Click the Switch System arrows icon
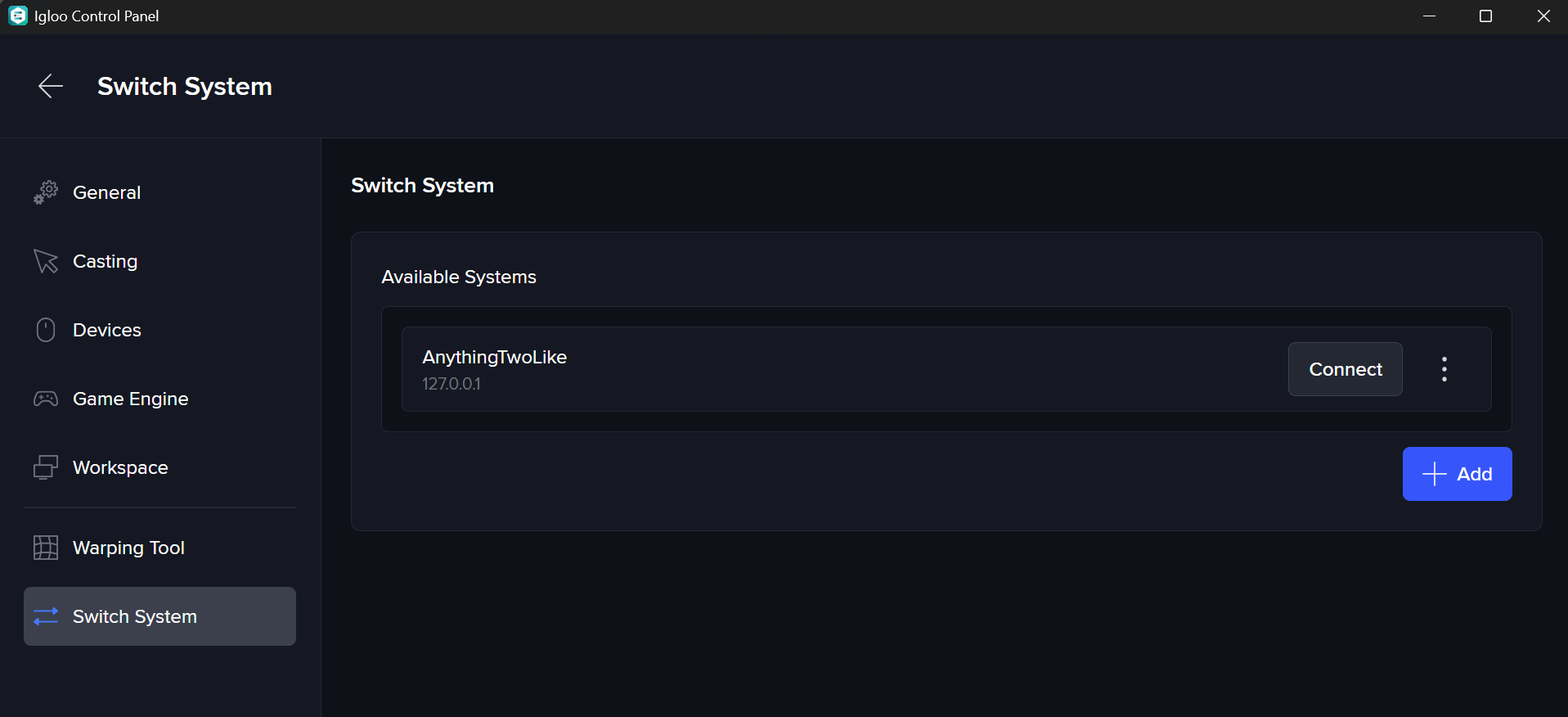This screenshot has width=1568, height=717. [x=46, y=616]
